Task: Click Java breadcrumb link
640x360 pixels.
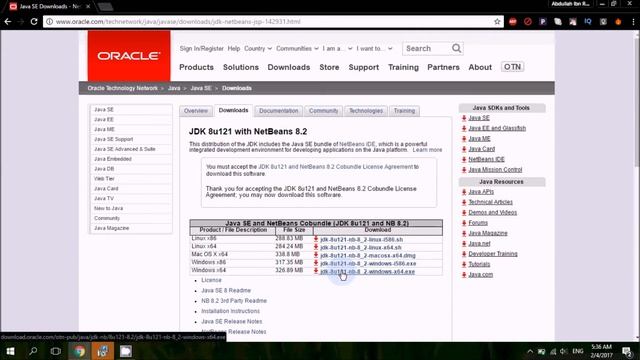Action: tap(174, 88)
